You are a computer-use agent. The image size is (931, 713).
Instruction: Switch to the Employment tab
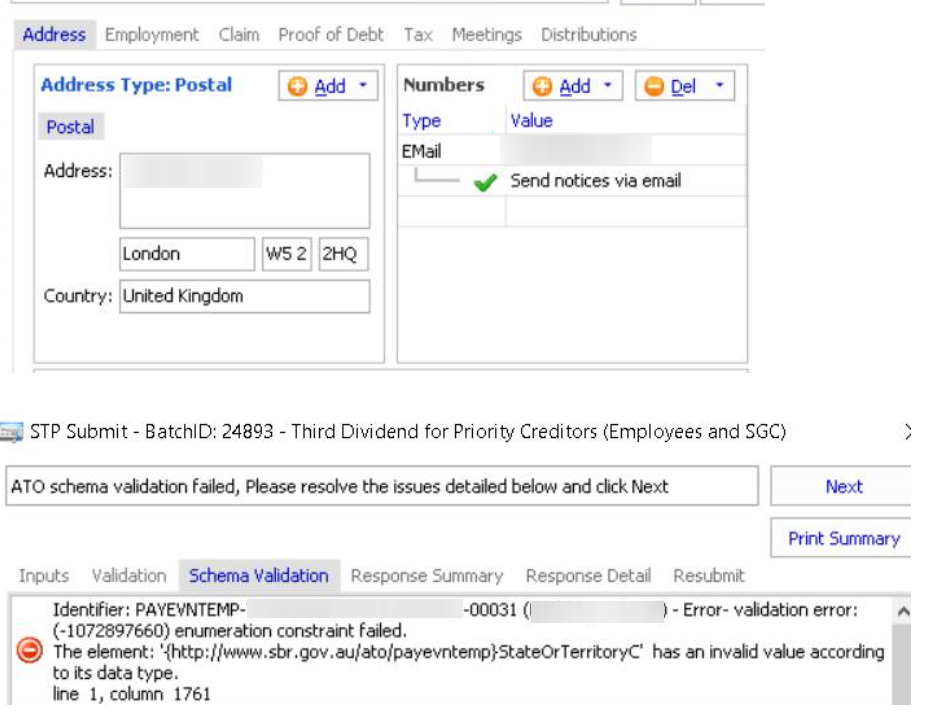(x=152, y=34)
